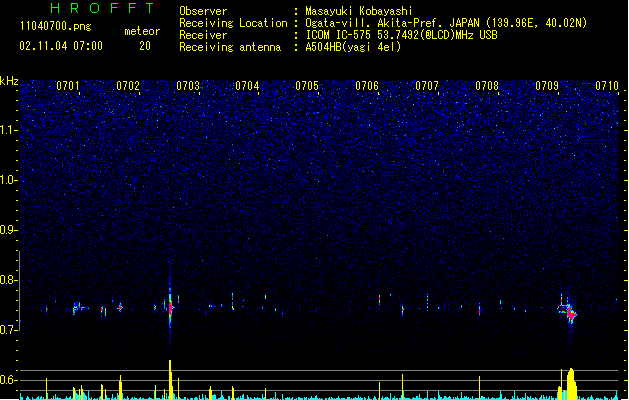Click the A504HB(yagi 4el) antenna text

353,47
